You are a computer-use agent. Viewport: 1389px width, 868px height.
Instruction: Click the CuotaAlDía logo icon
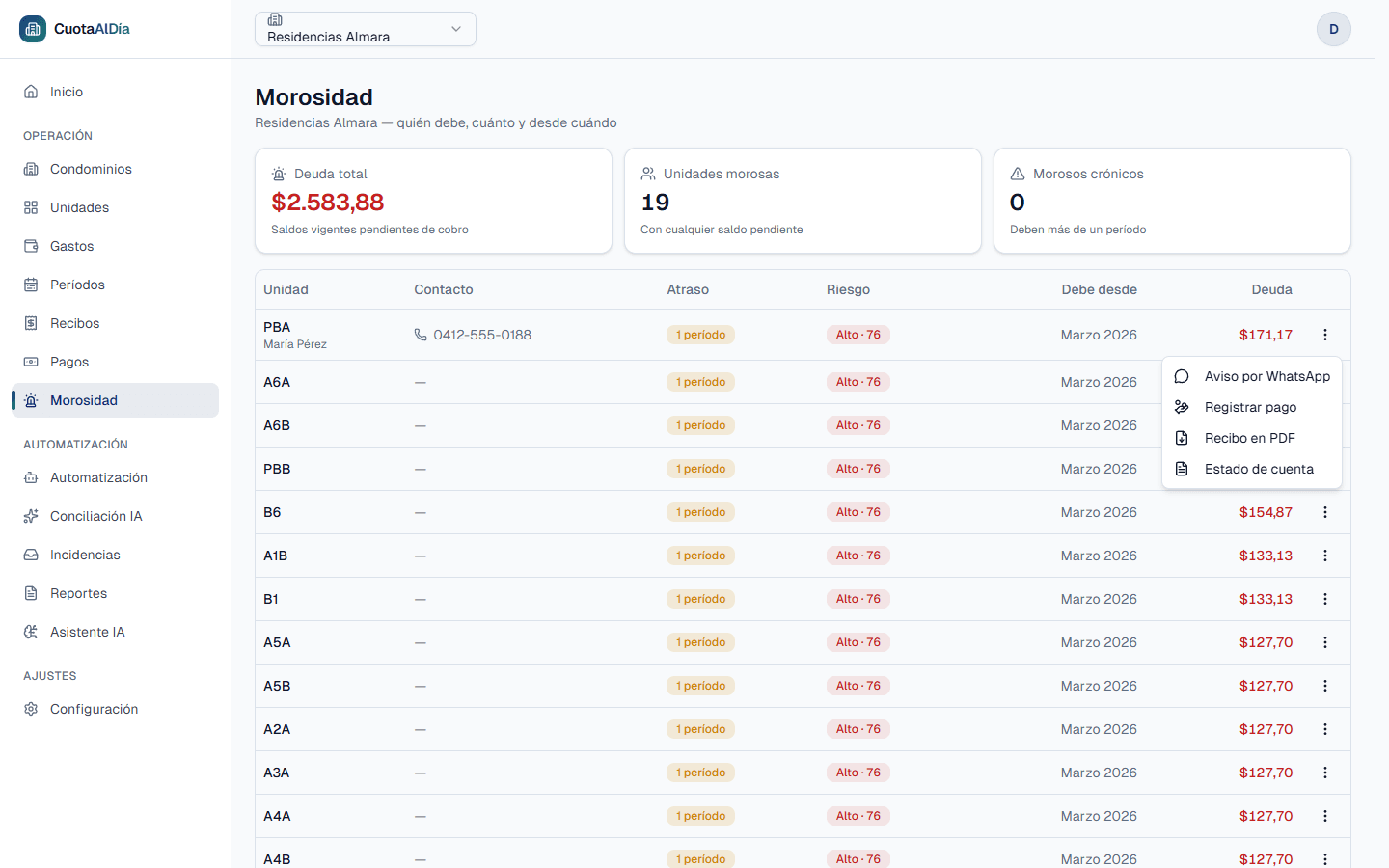click(32, 29)
